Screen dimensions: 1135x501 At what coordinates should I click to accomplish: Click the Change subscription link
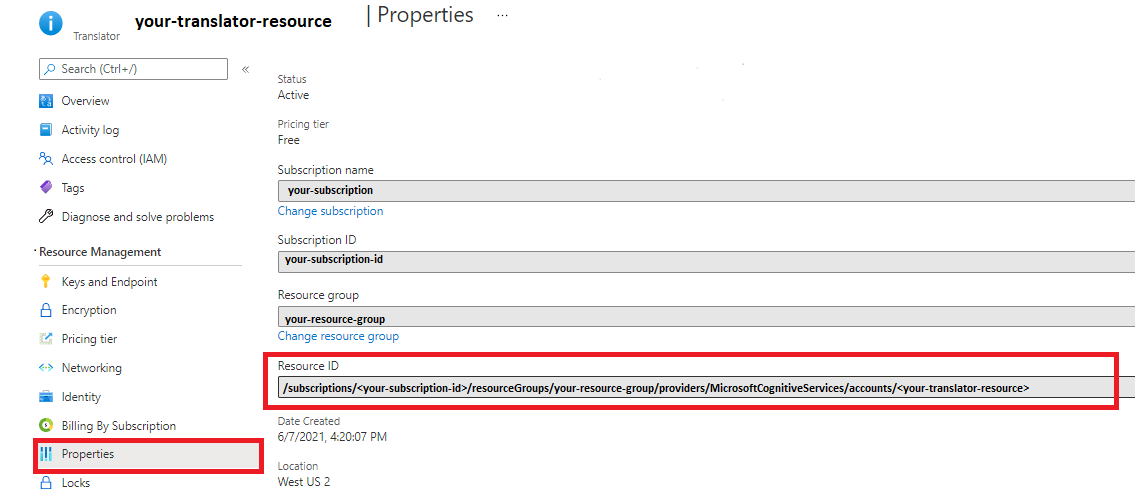[330, 211]
